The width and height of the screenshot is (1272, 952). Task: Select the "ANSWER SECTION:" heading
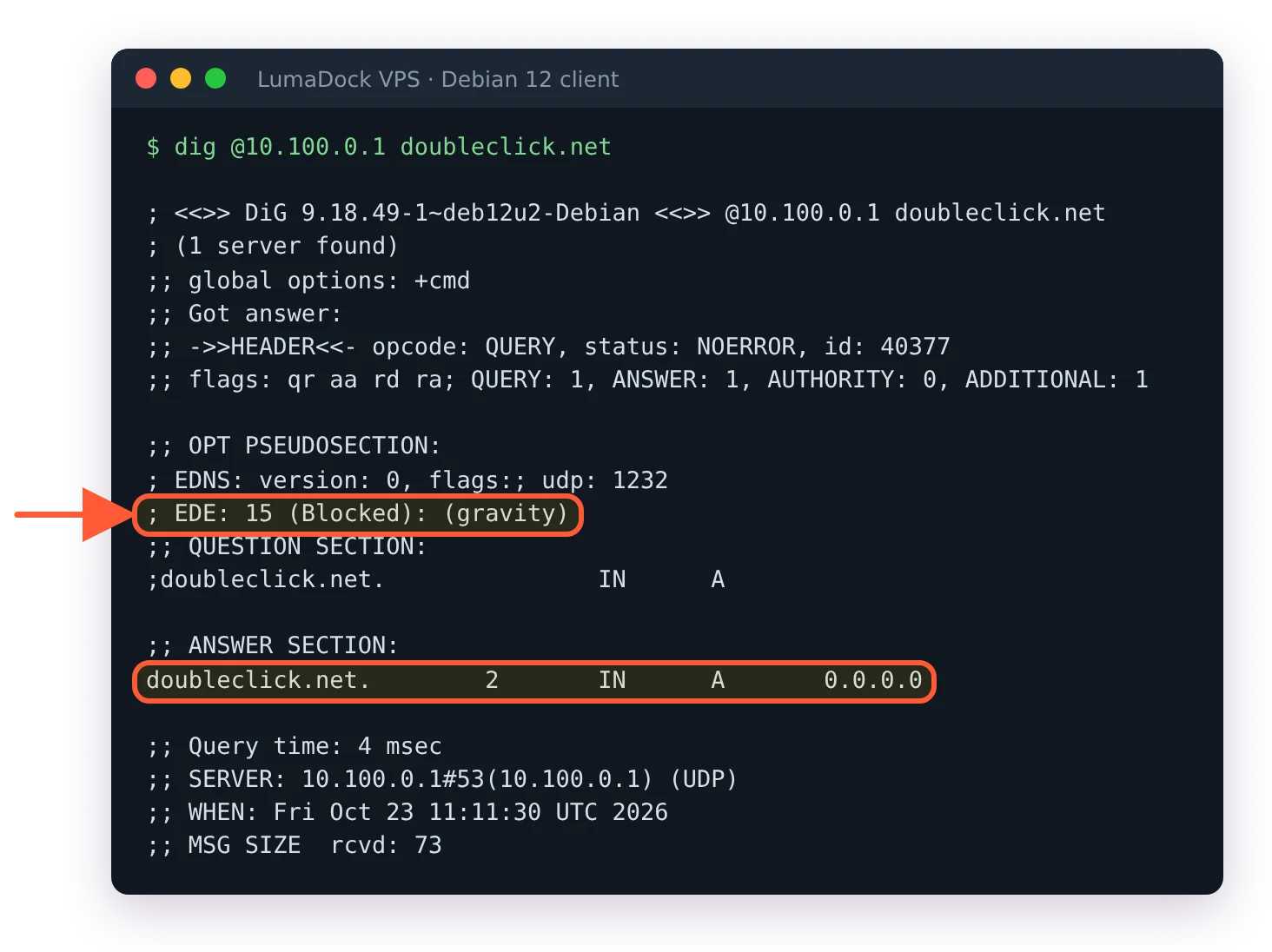tap(272, 645)
